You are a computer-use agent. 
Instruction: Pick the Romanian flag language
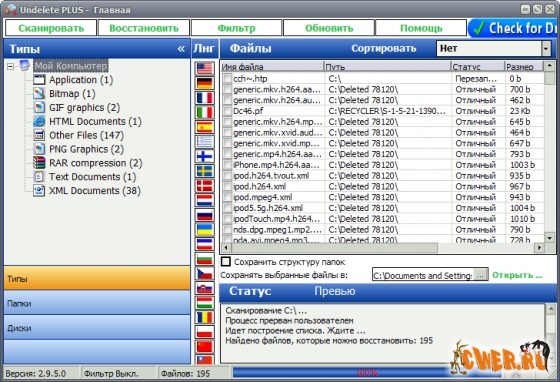205,317
